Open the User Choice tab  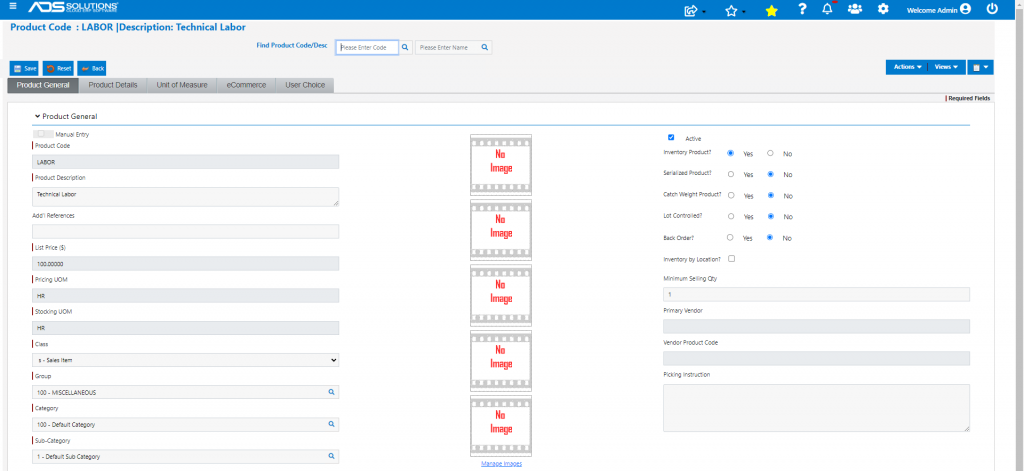pyautogui.click(x=305, y=85)
